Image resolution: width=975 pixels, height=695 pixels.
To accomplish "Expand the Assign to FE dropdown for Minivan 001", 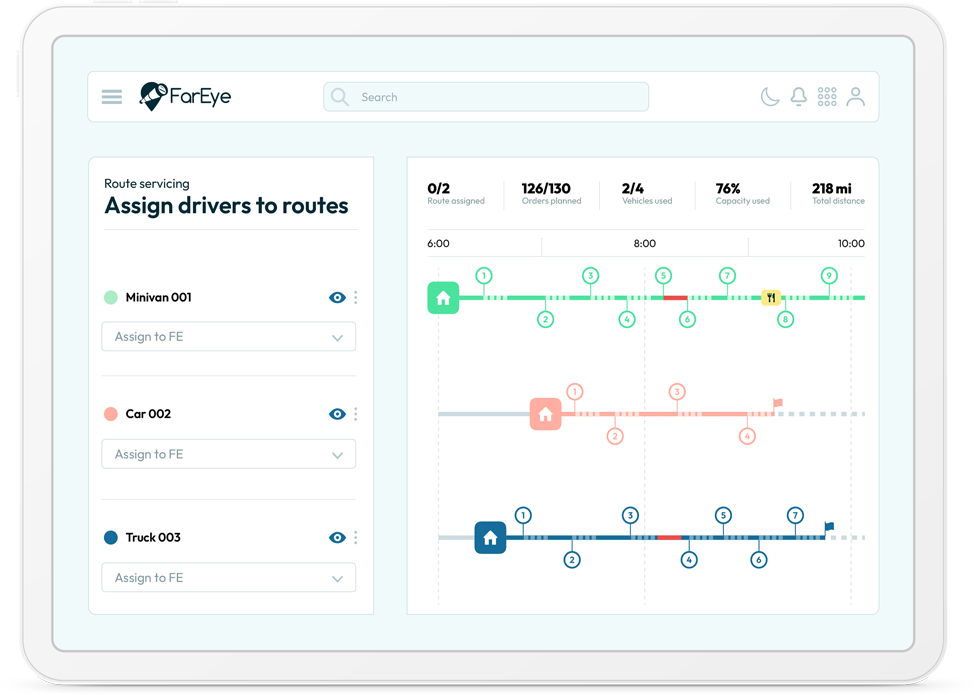I will coord(229,337).
